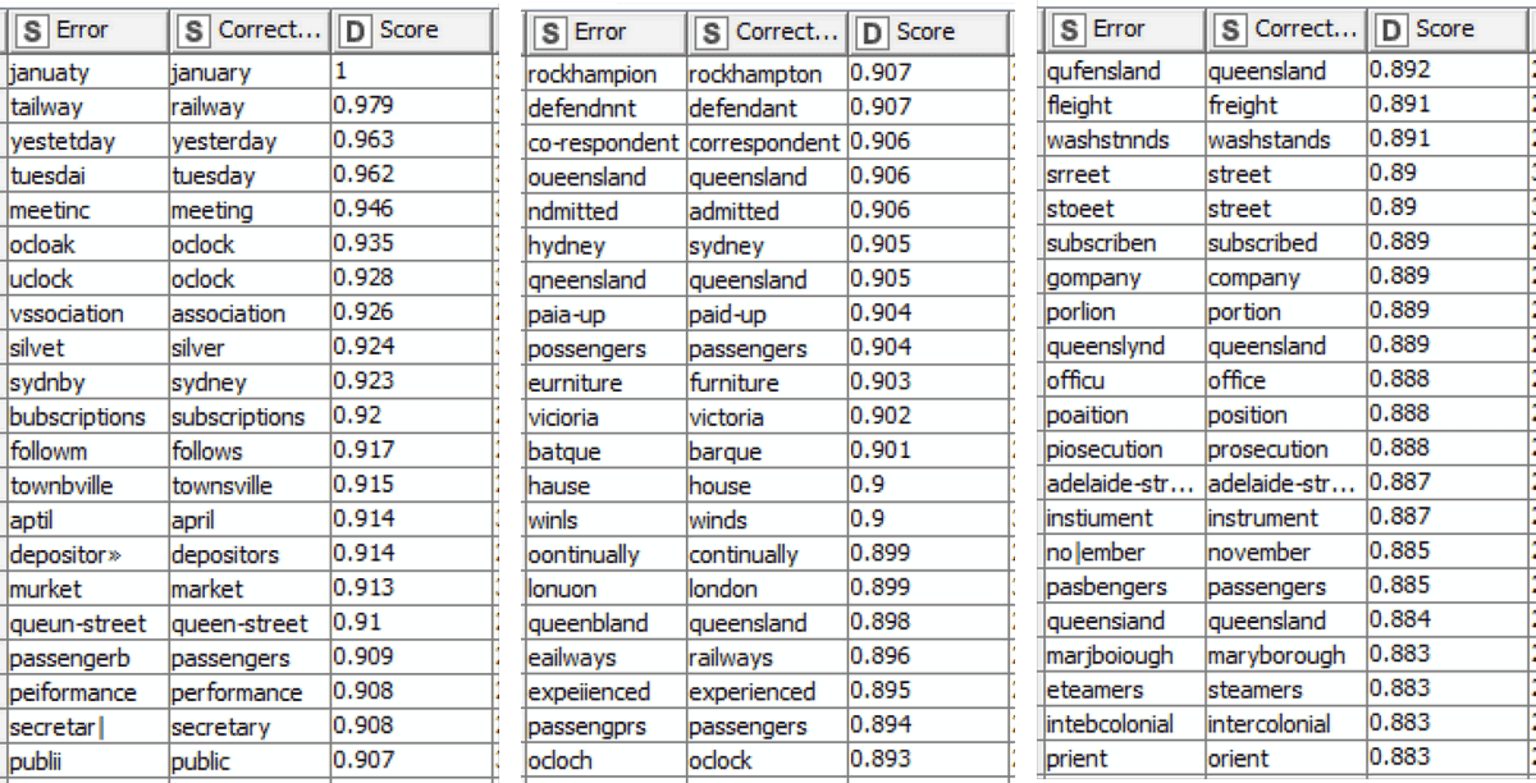Screen dimensions: 1536x783
Task: Select the 'qneensland' error entry
Action: (605, 280)
